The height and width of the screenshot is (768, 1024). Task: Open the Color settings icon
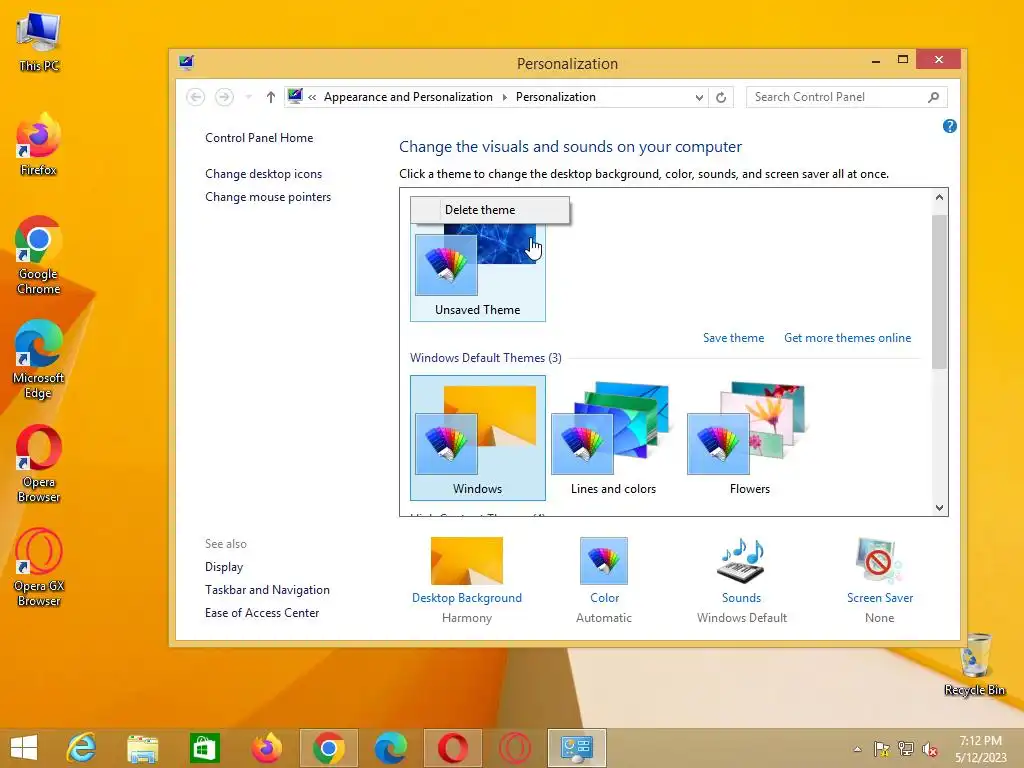point(603,561)
